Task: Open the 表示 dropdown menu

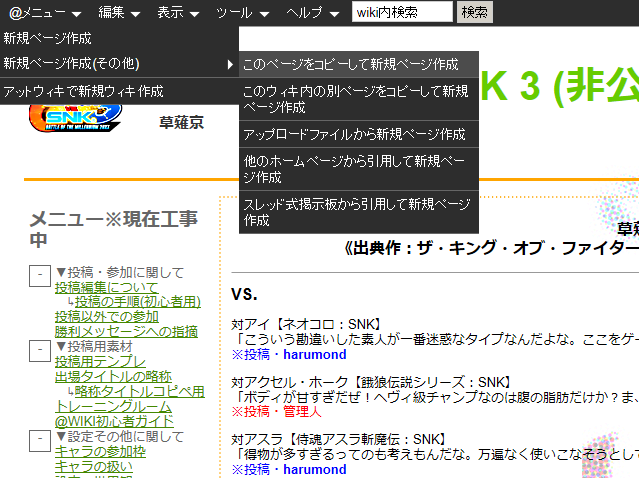Action: click(177, 13)
